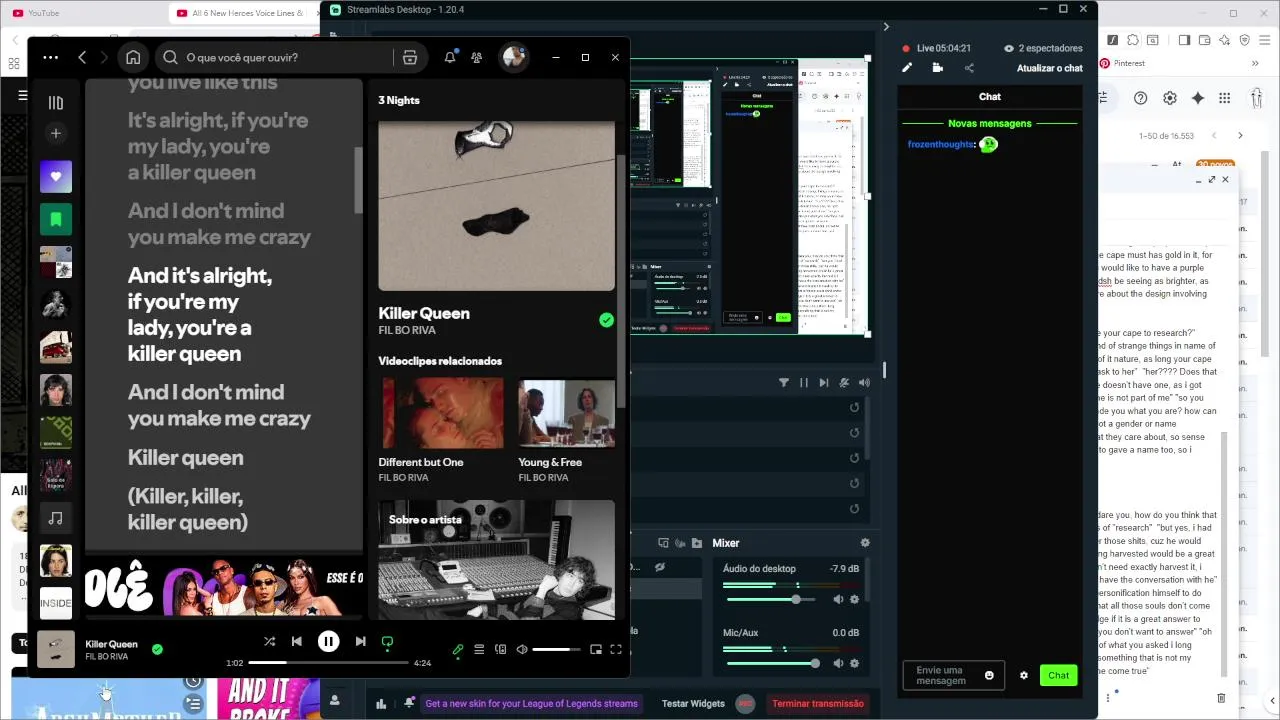
Task: Enter Spotify full screen mode
Action: pos(616,649)
